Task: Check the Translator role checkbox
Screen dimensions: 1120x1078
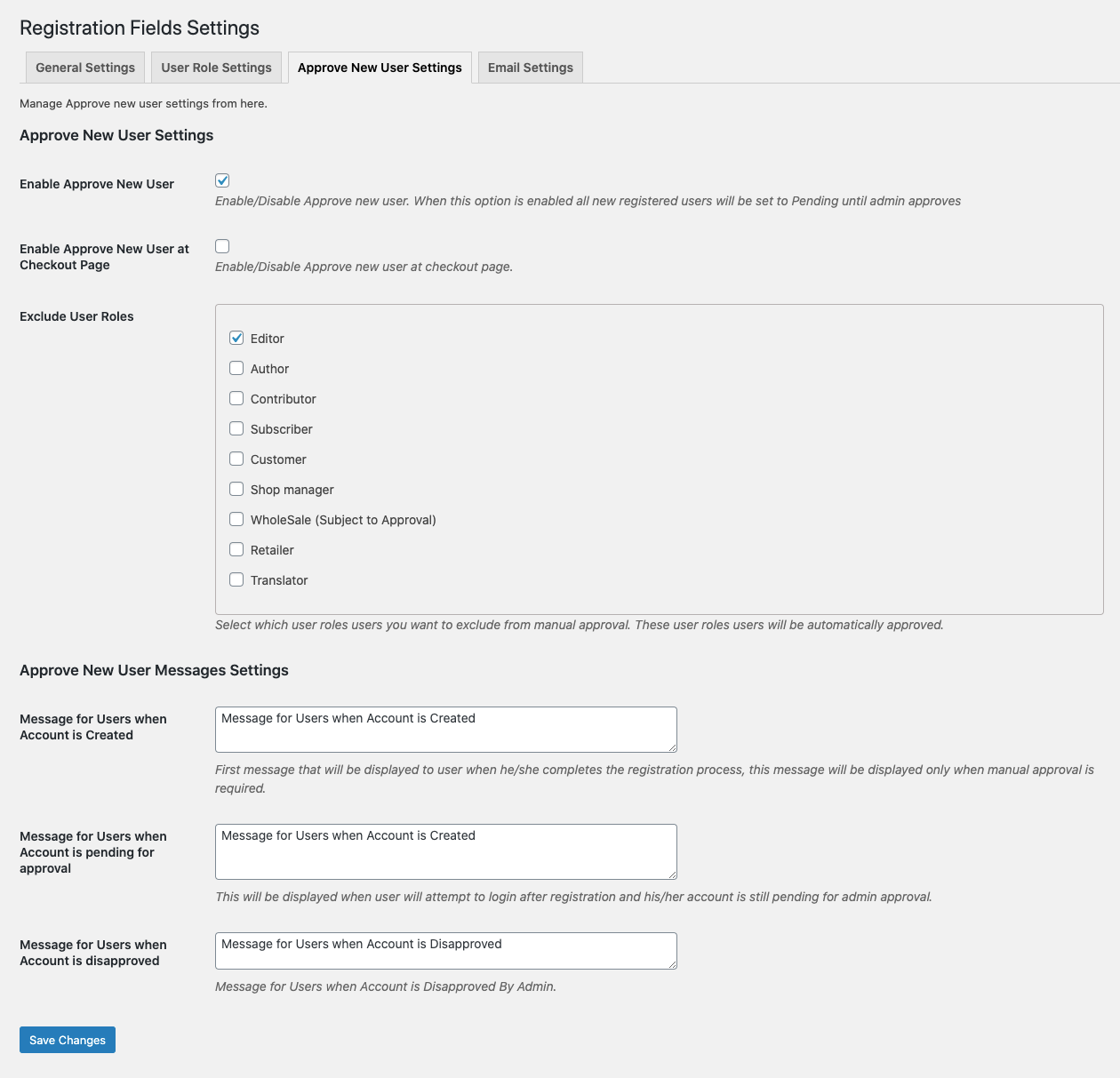Action: pyautogui.click(x=236, y=579)
